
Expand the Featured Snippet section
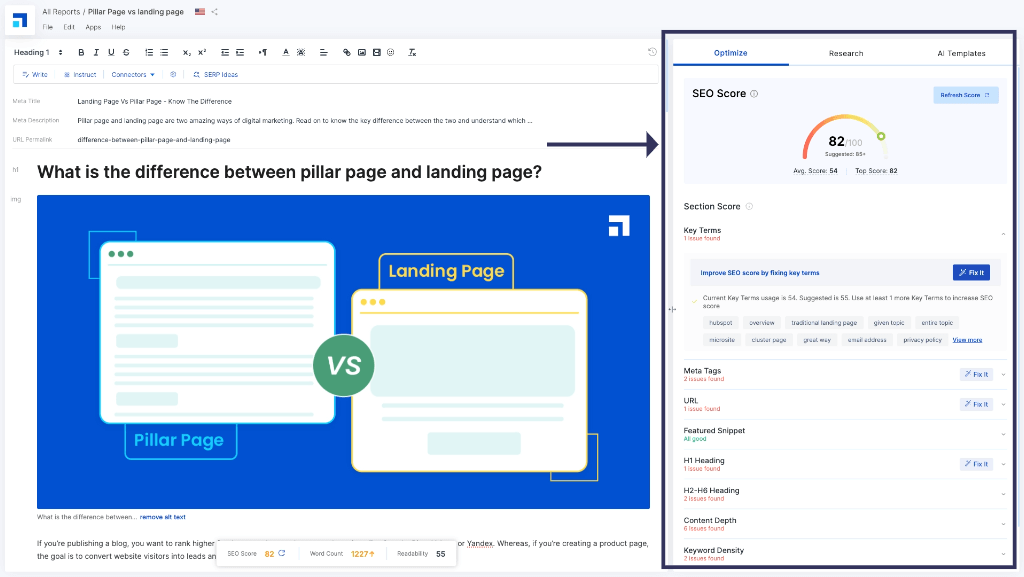1003,435
